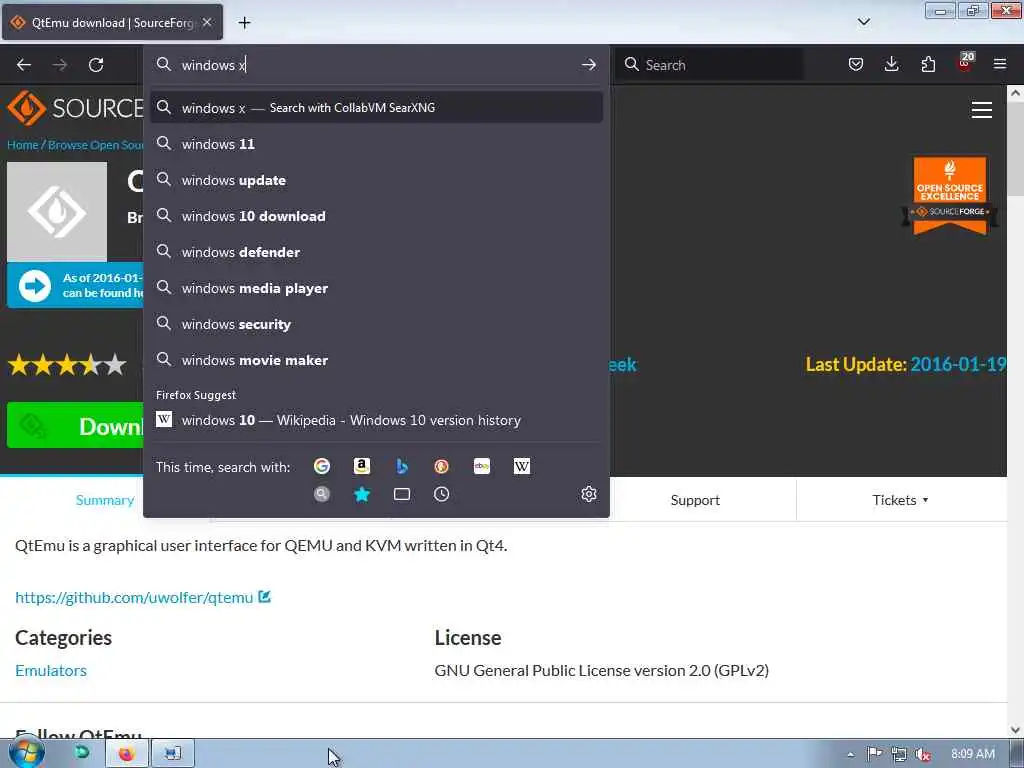
Task: Open the Downloads panel
Action: click(891, 64)
